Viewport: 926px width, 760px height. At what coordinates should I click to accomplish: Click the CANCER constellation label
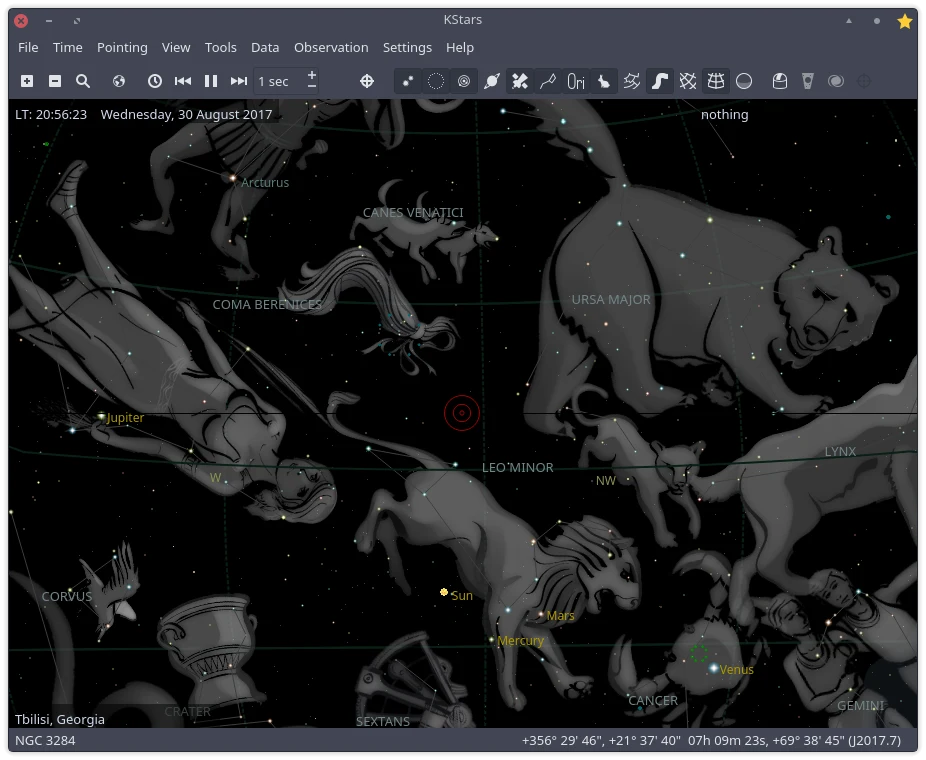point(653,700)
